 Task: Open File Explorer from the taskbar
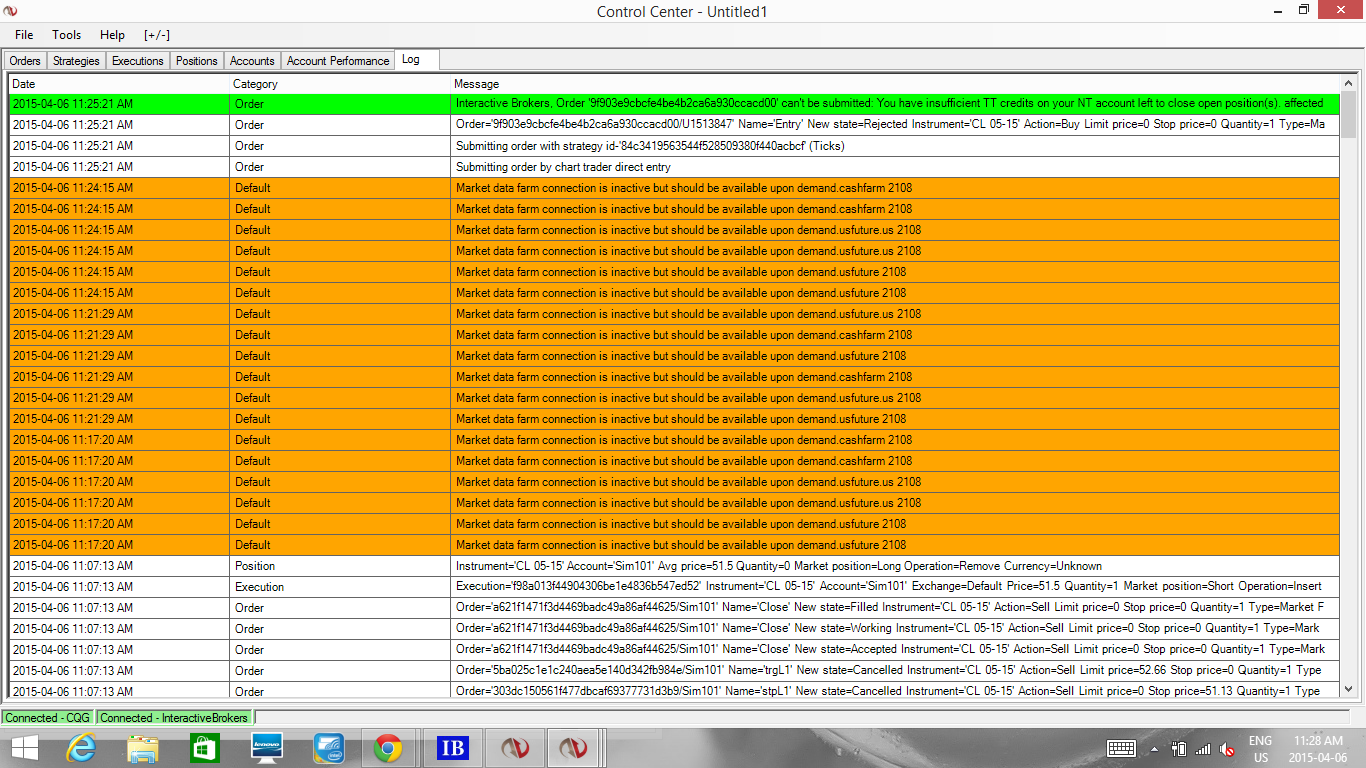pos(143,748)
